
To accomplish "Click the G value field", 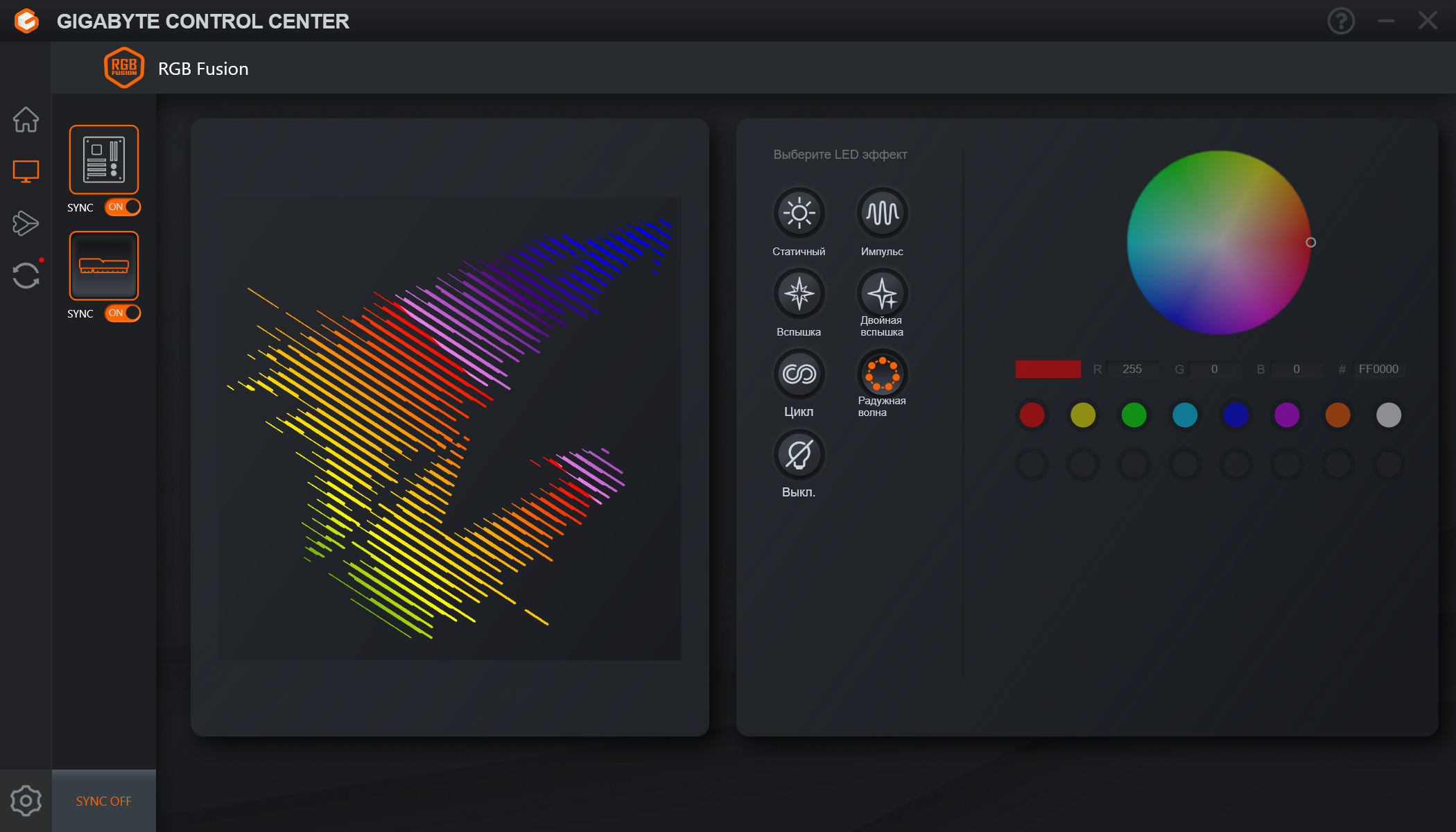I will point(1214,369).
